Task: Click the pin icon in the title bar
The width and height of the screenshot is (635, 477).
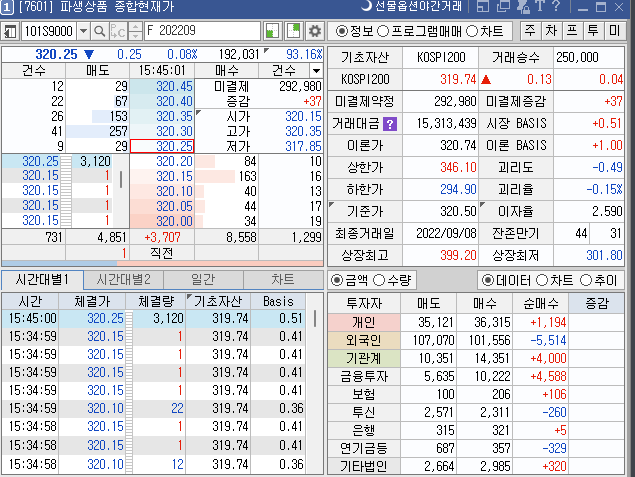Action: (x=524, y=6)
